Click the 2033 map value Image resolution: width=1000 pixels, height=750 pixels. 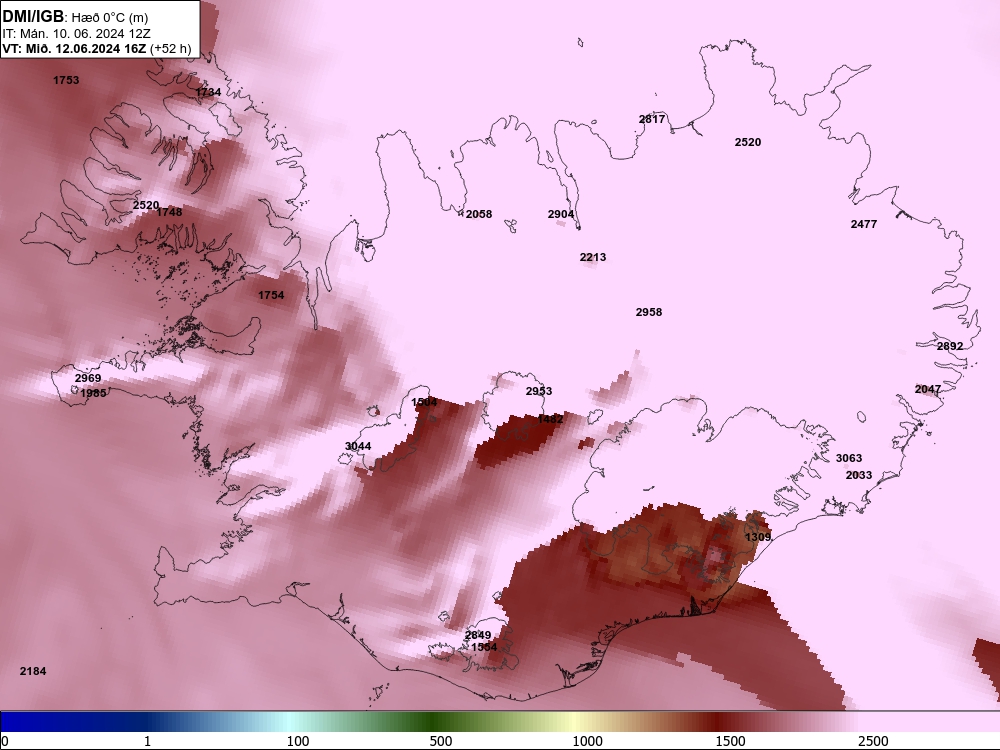pyautogui.click(x=858, y=475)
